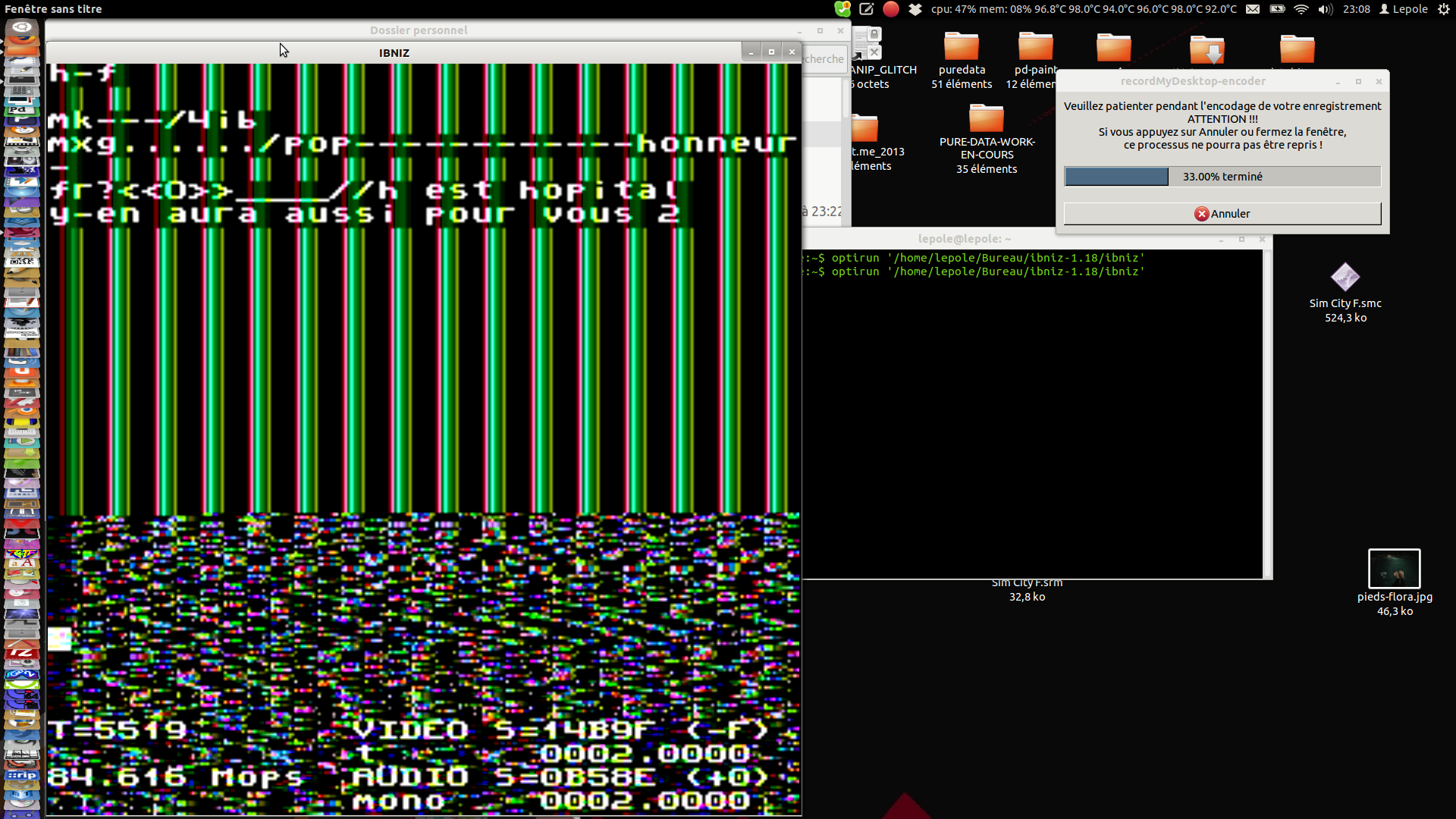Image resolution: width=1456 pixels, height=819 pixels.
Task: Click the cpu temperature indicator text
Action: (x=1083, y=9)
